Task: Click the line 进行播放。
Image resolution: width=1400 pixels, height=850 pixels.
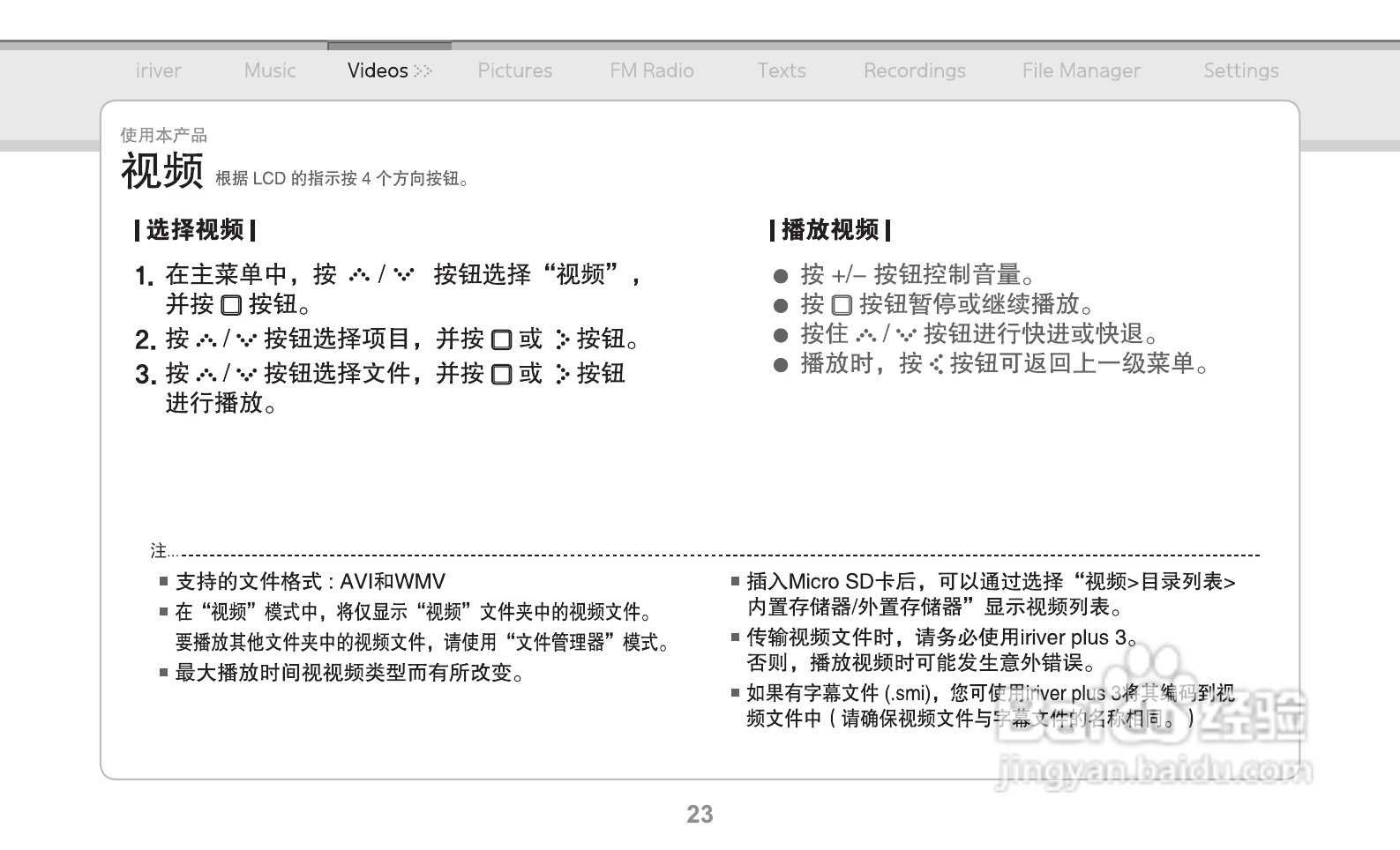Action: (221, 403)
